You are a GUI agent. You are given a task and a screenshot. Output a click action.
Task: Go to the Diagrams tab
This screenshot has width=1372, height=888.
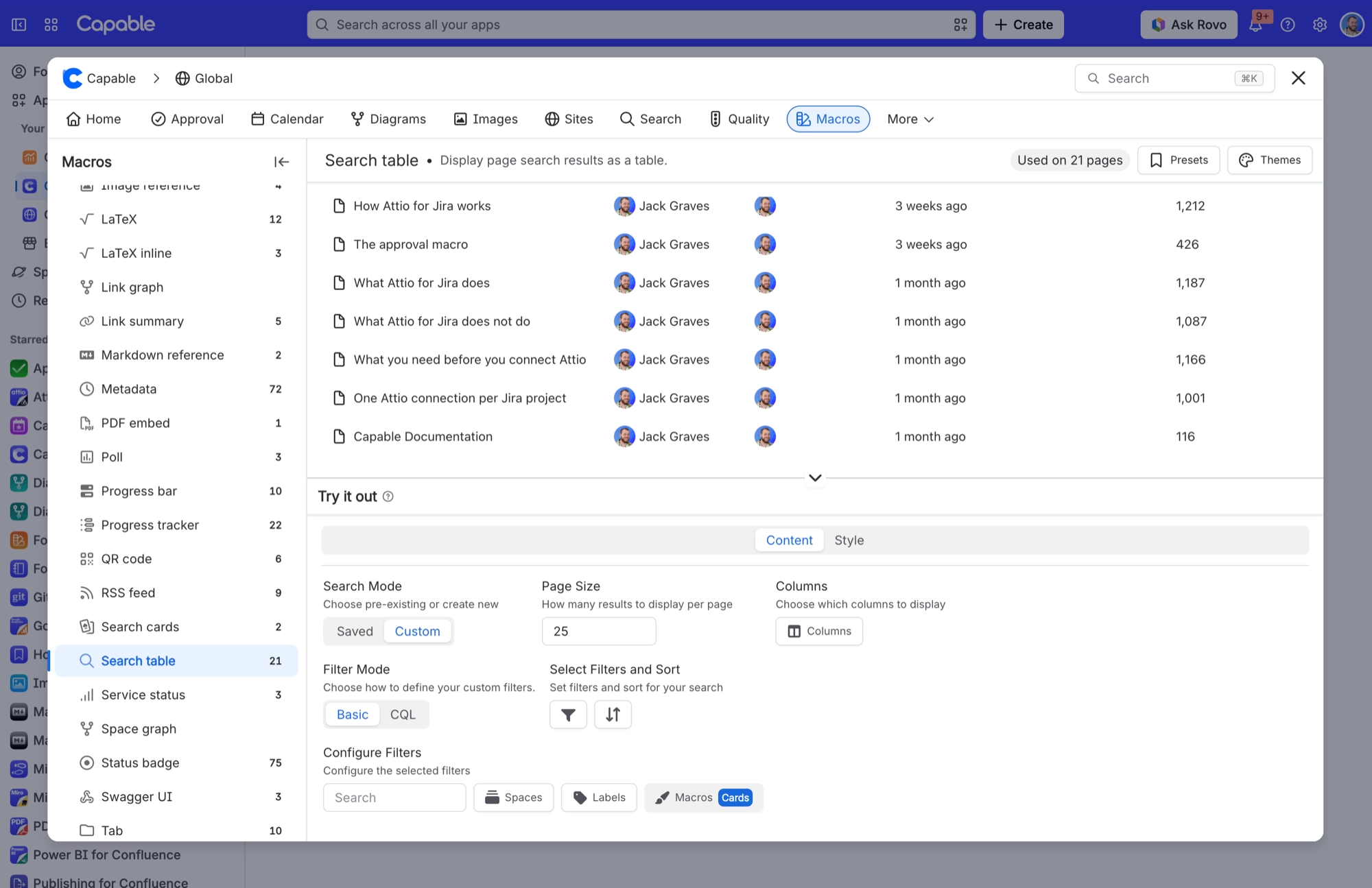[x=388, y=119]
